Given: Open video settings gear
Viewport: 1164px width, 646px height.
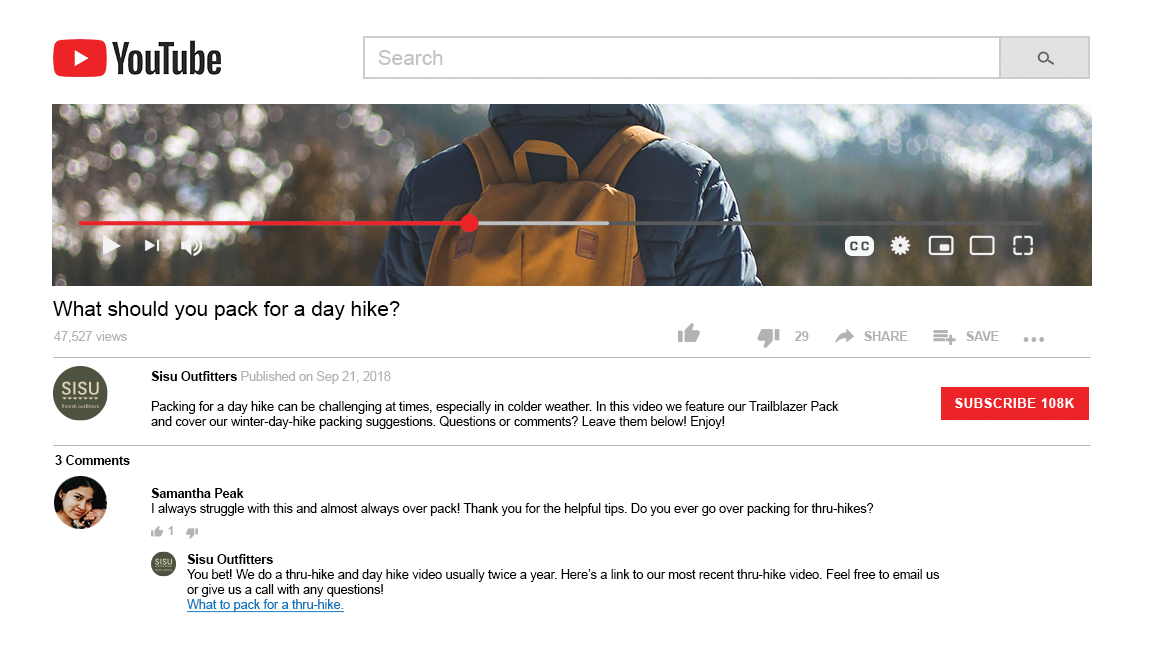Looking at the screenshot, I should pos(900,246).
